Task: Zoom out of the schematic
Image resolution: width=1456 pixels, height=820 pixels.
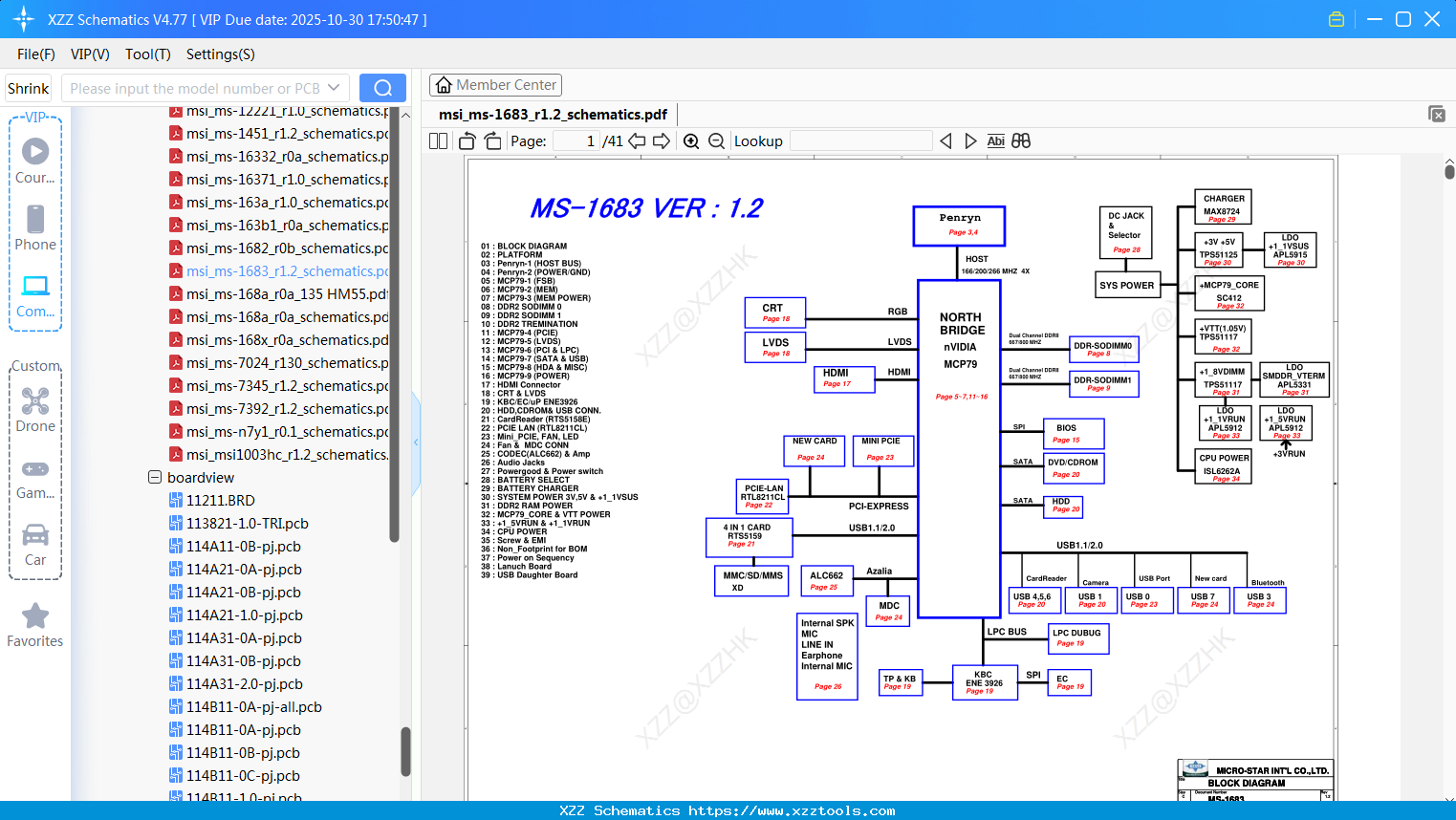Action: click(x=716, y=141)
